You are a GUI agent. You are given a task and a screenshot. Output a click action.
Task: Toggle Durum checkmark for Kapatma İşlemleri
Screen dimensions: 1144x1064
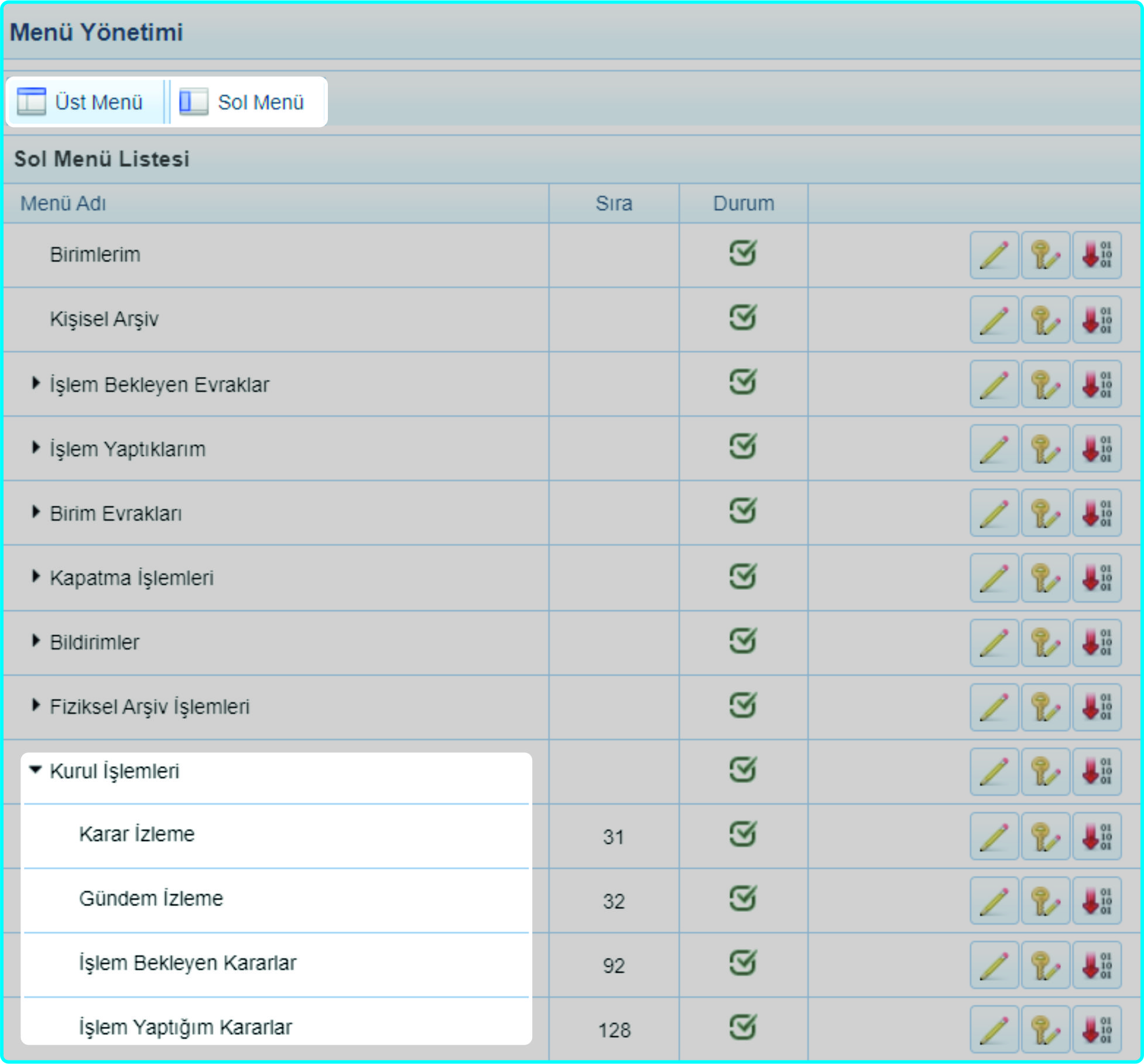click(x=742, y=576)
